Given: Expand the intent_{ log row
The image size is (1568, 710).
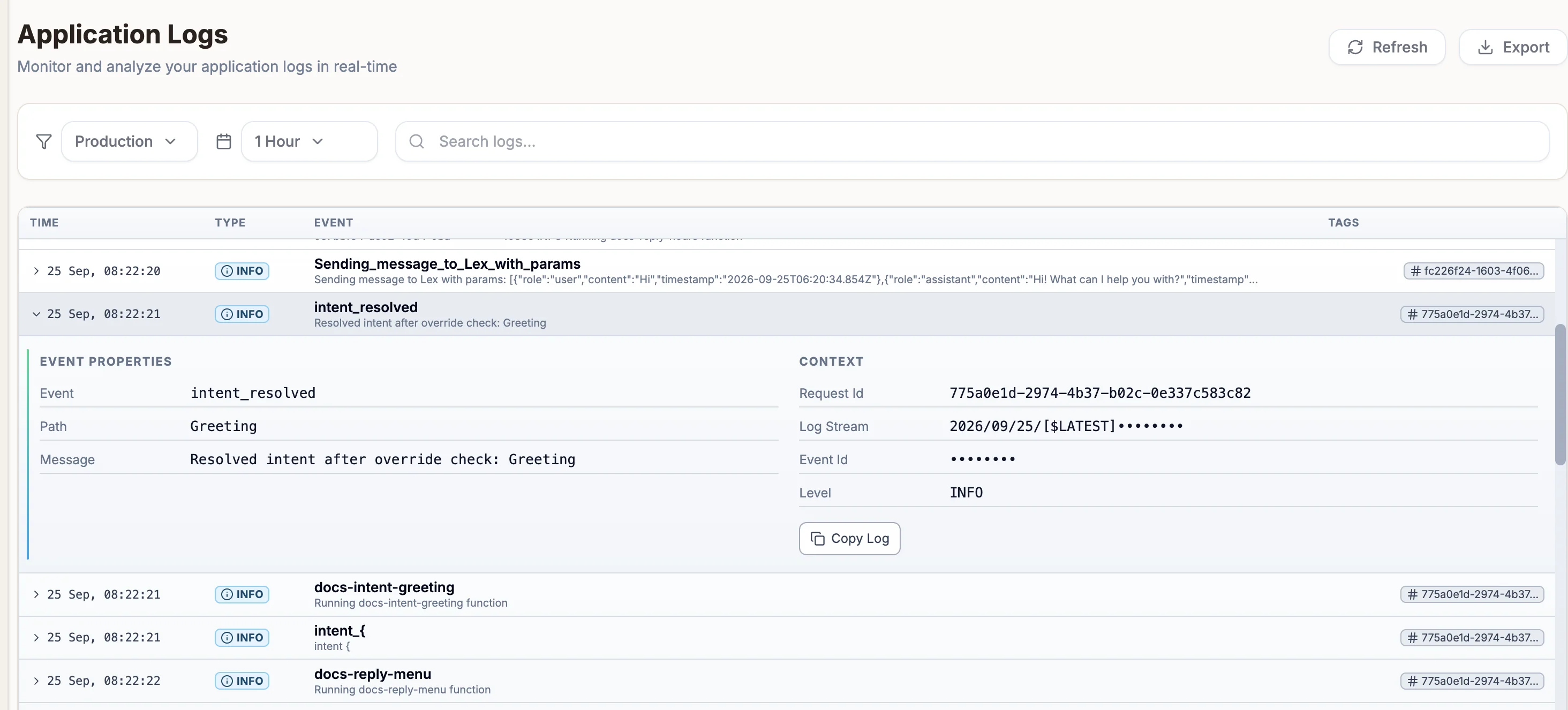Looking at the screenshot, I should 36,638.
